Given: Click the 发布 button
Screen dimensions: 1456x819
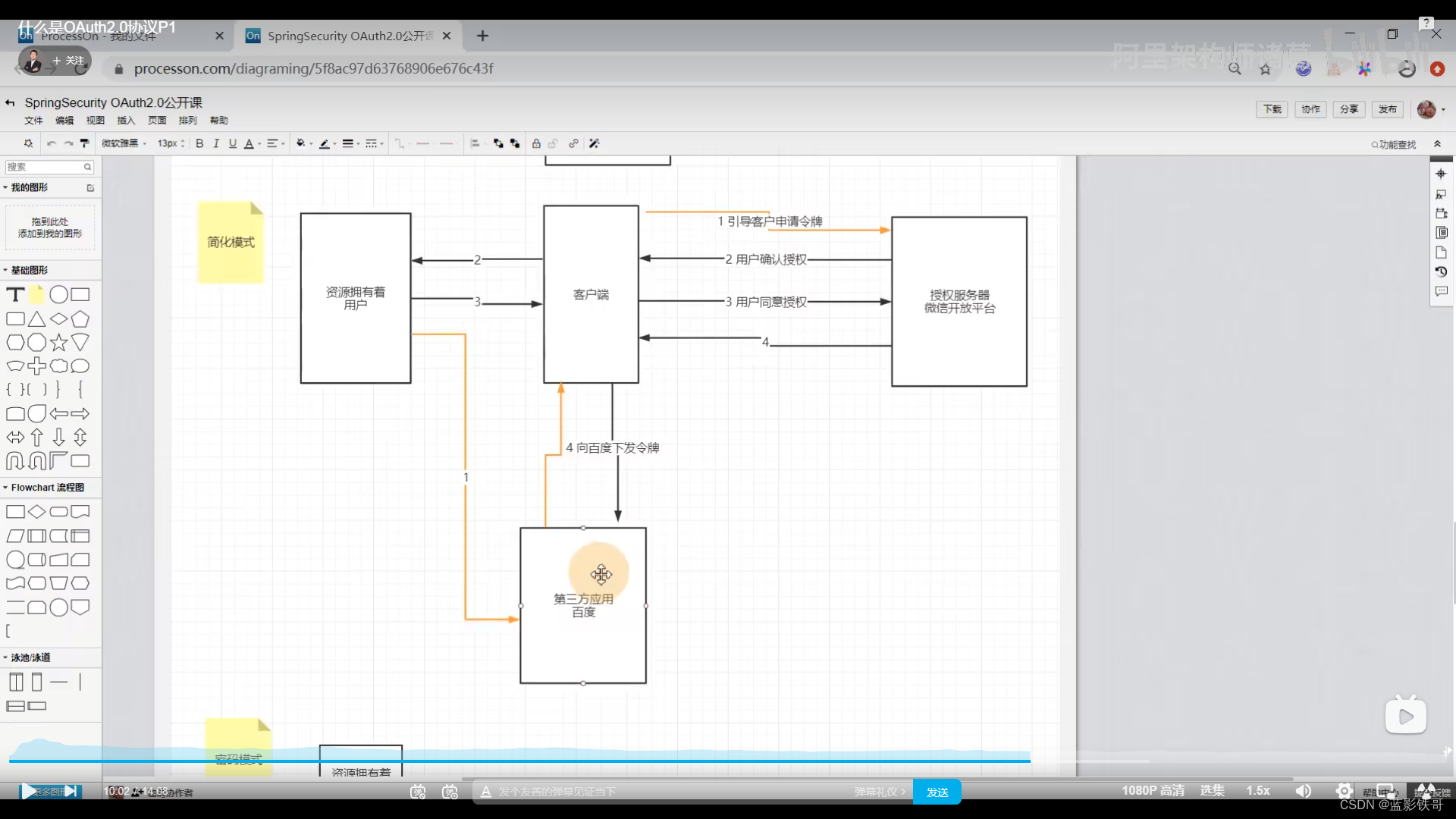Looking at the screenshot, I should 1388,109.
